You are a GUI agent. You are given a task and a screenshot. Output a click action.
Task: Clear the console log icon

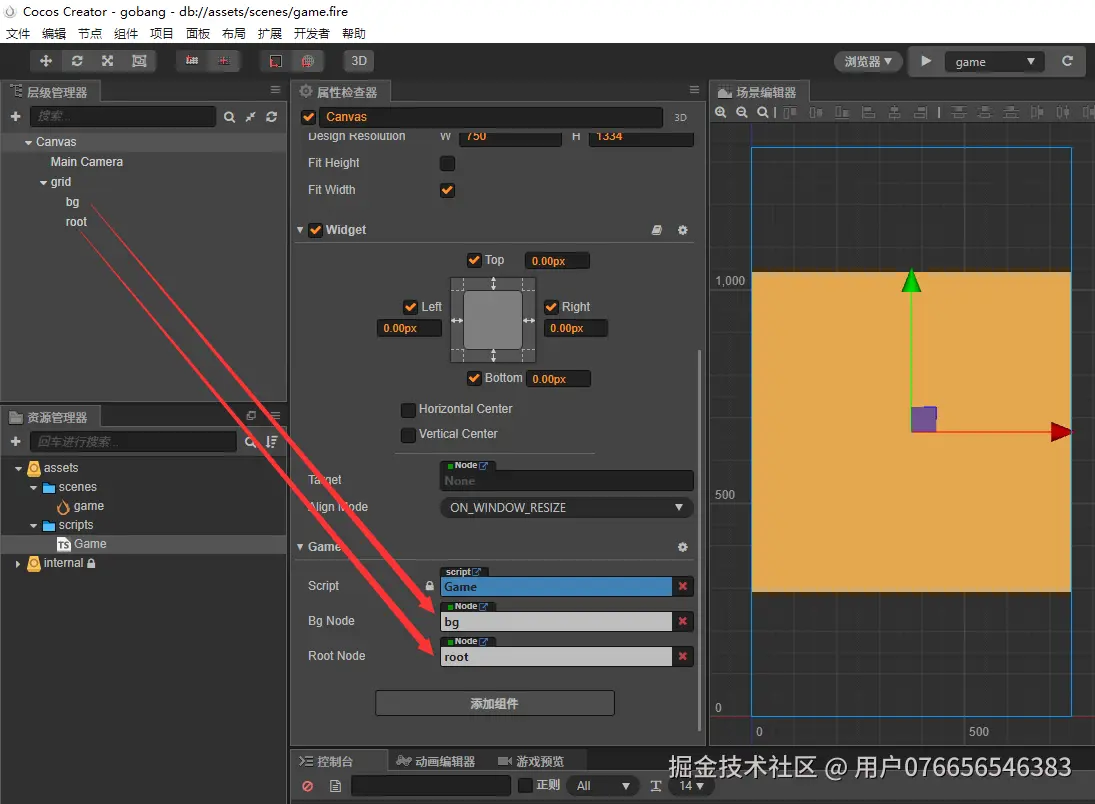click(307, 787)
